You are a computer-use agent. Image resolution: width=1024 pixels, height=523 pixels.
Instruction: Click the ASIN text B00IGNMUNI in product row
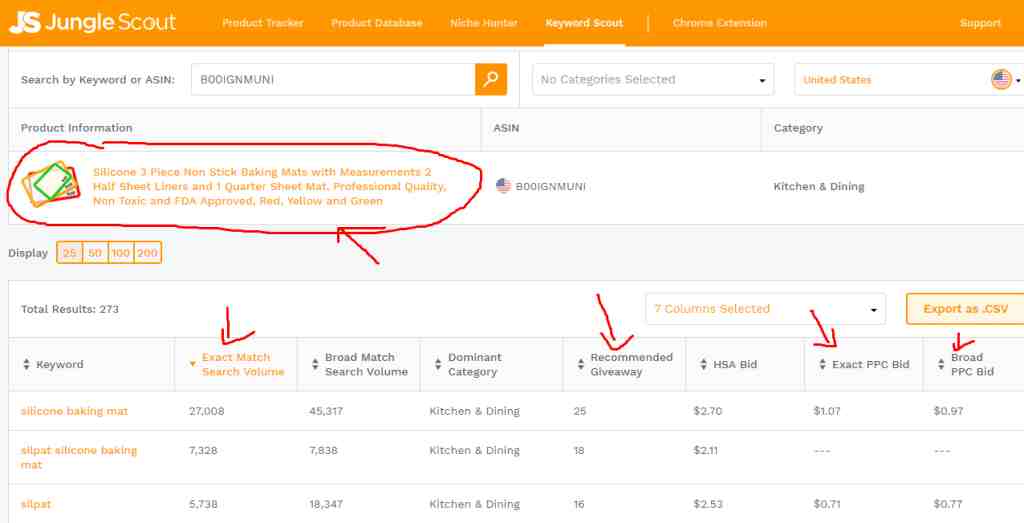coord(551,187)
